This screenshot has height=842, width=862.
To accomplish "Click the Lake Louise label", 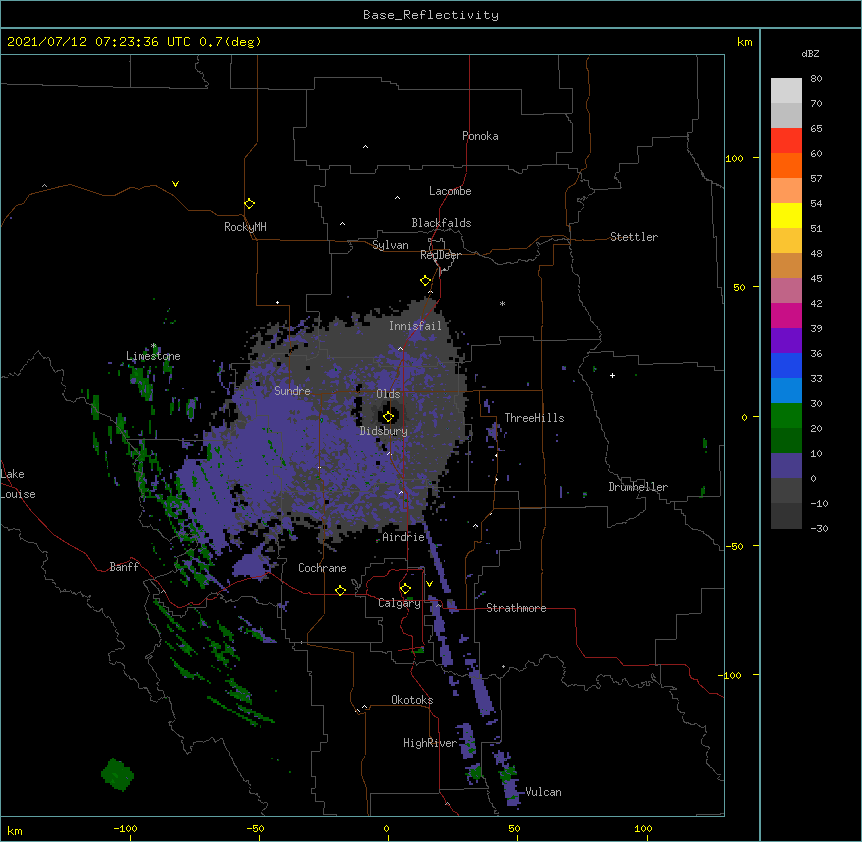I will click(17, 484).
